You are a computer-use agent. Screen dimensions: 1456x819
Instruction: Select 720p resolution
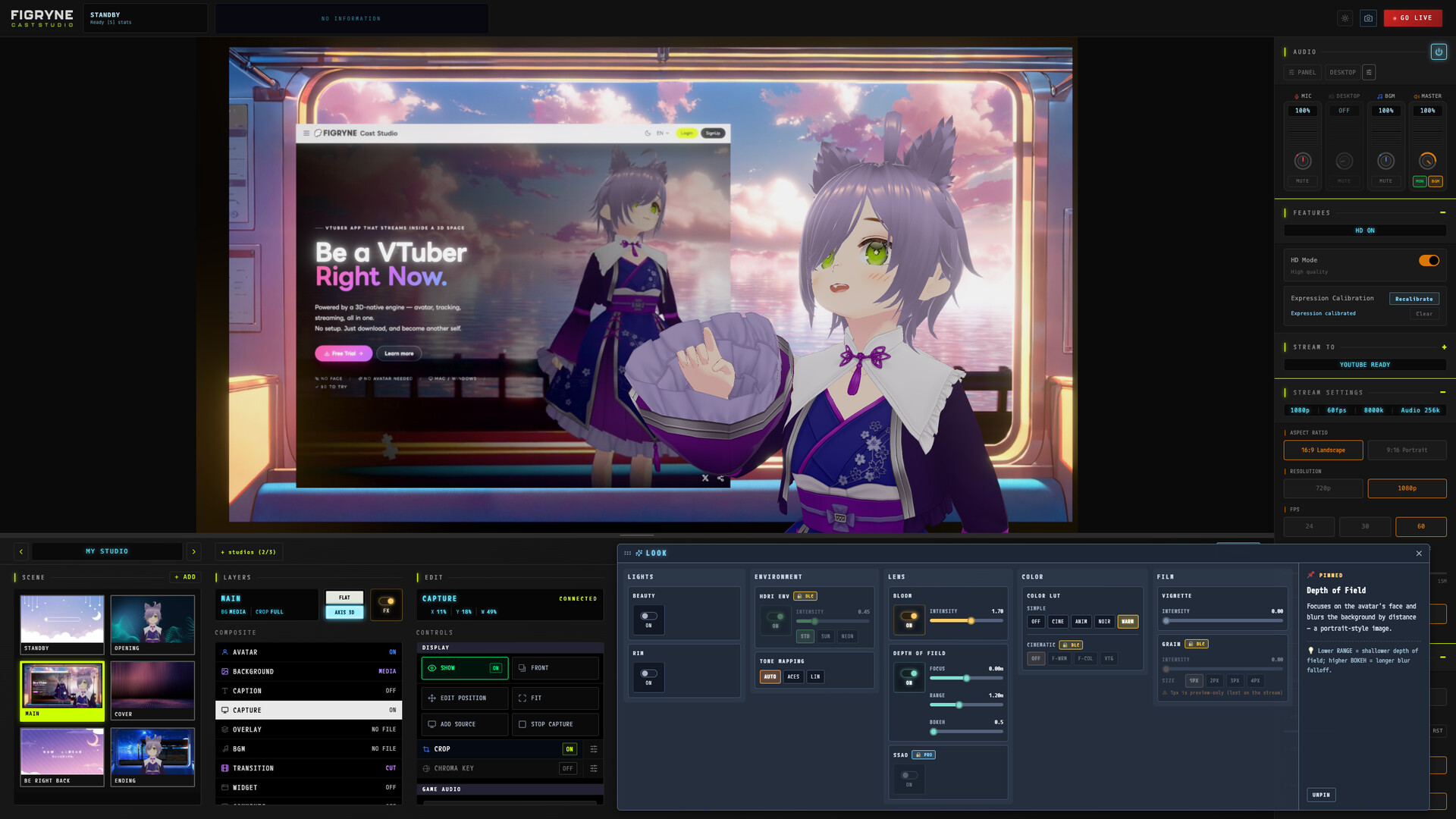1323,488
